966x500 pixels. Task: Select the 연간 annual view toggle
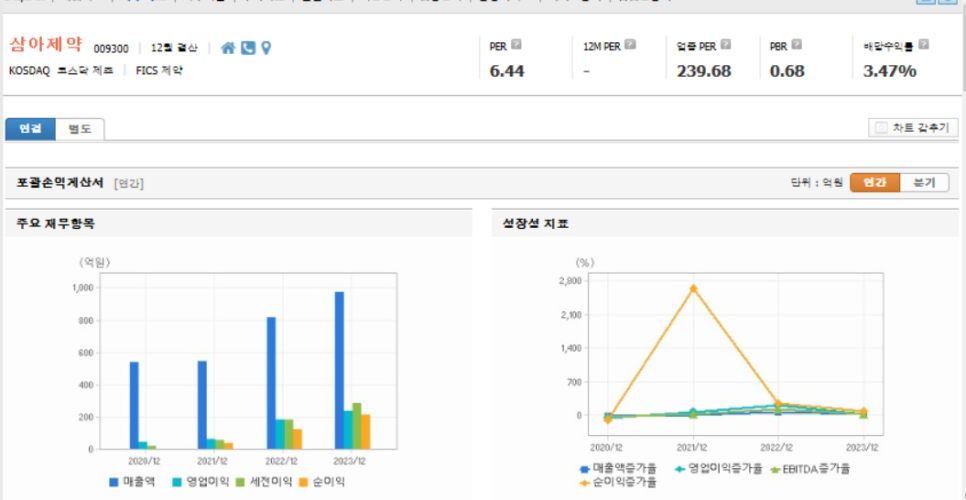875,182
